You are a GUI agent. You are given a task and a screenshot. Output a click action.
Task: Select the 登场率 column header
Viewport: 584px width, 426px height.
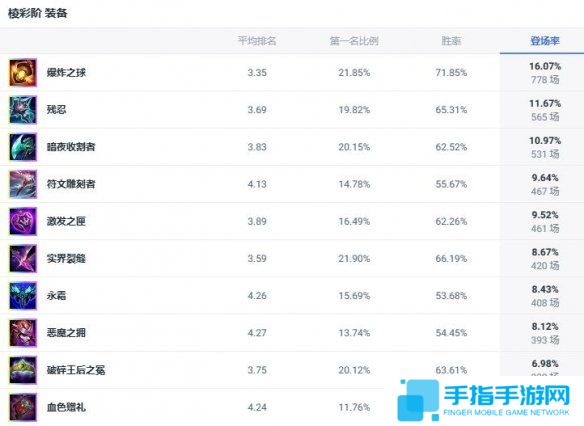[x=545, y=41]
